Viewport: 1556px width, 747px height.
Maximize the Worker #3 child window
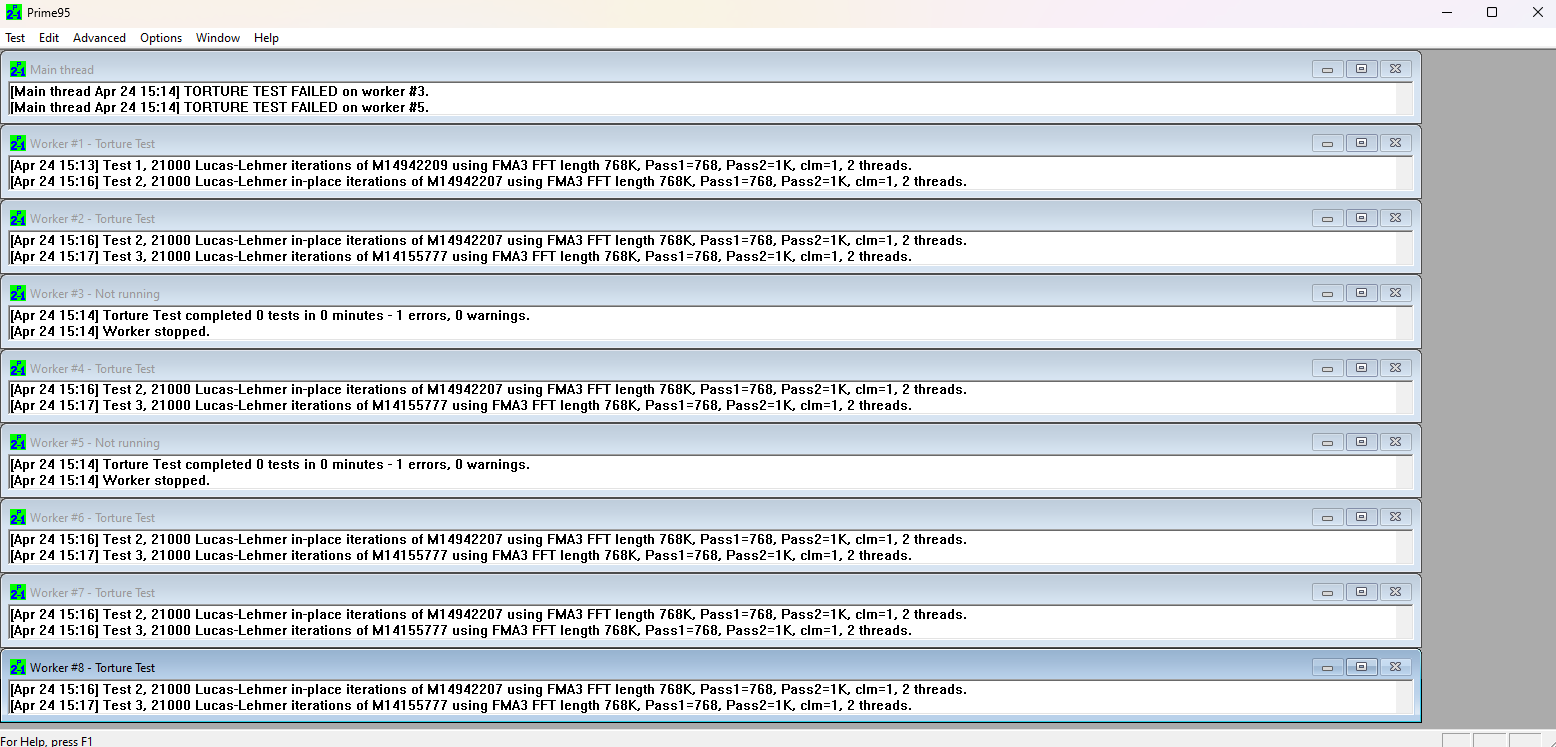click(1361, 293)
